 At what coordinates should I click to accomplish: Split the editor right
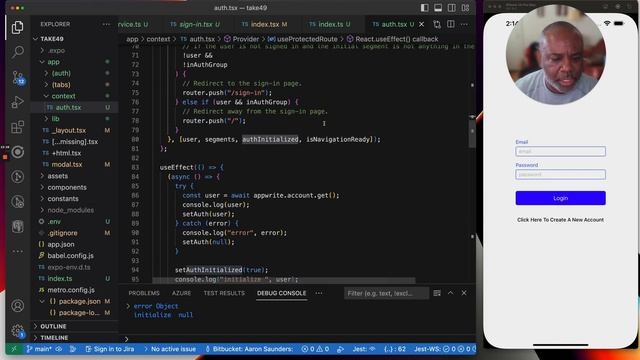pyautogui.click(x=451, y=24)
